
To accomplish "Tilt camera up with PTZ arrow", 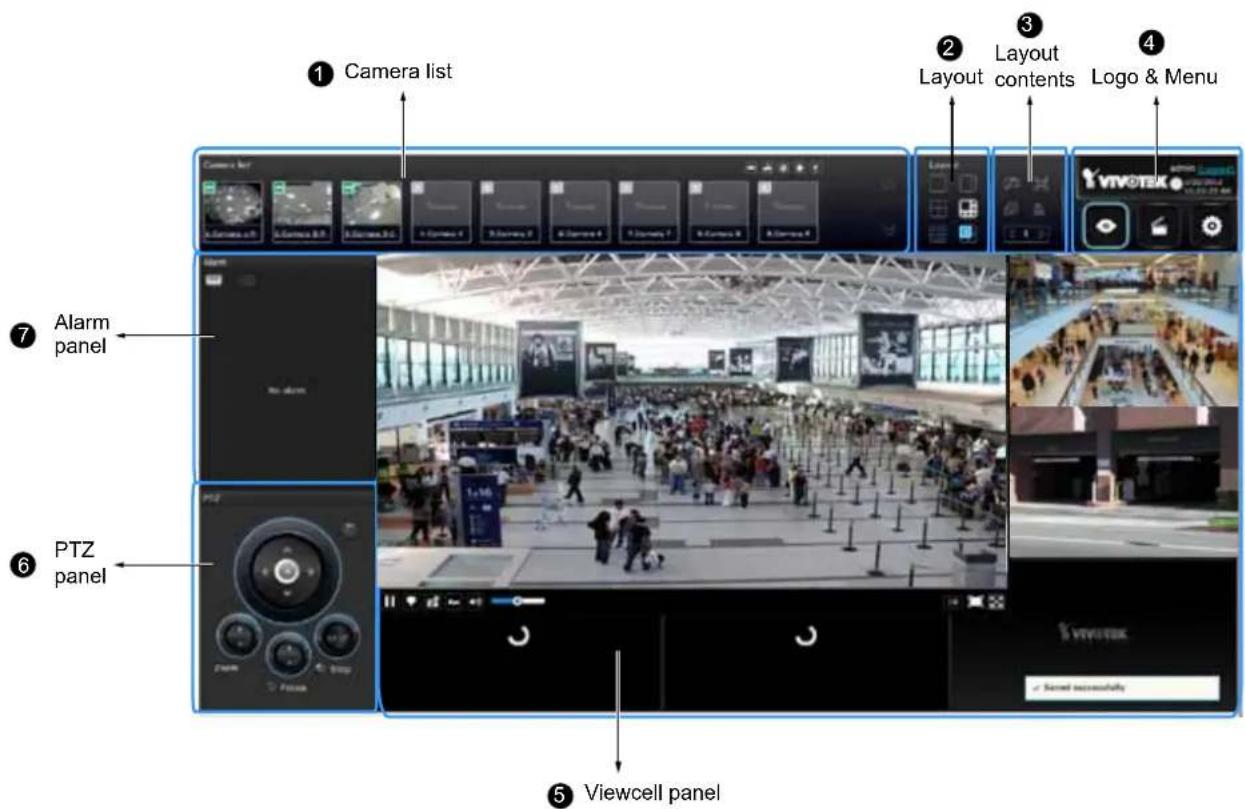I will coord(287,548).
